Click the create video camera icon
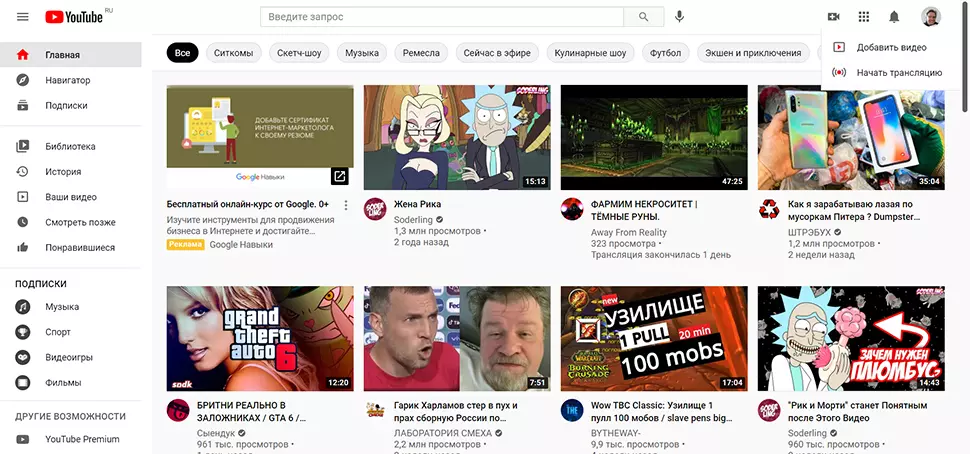 click(x=834, y=17)
